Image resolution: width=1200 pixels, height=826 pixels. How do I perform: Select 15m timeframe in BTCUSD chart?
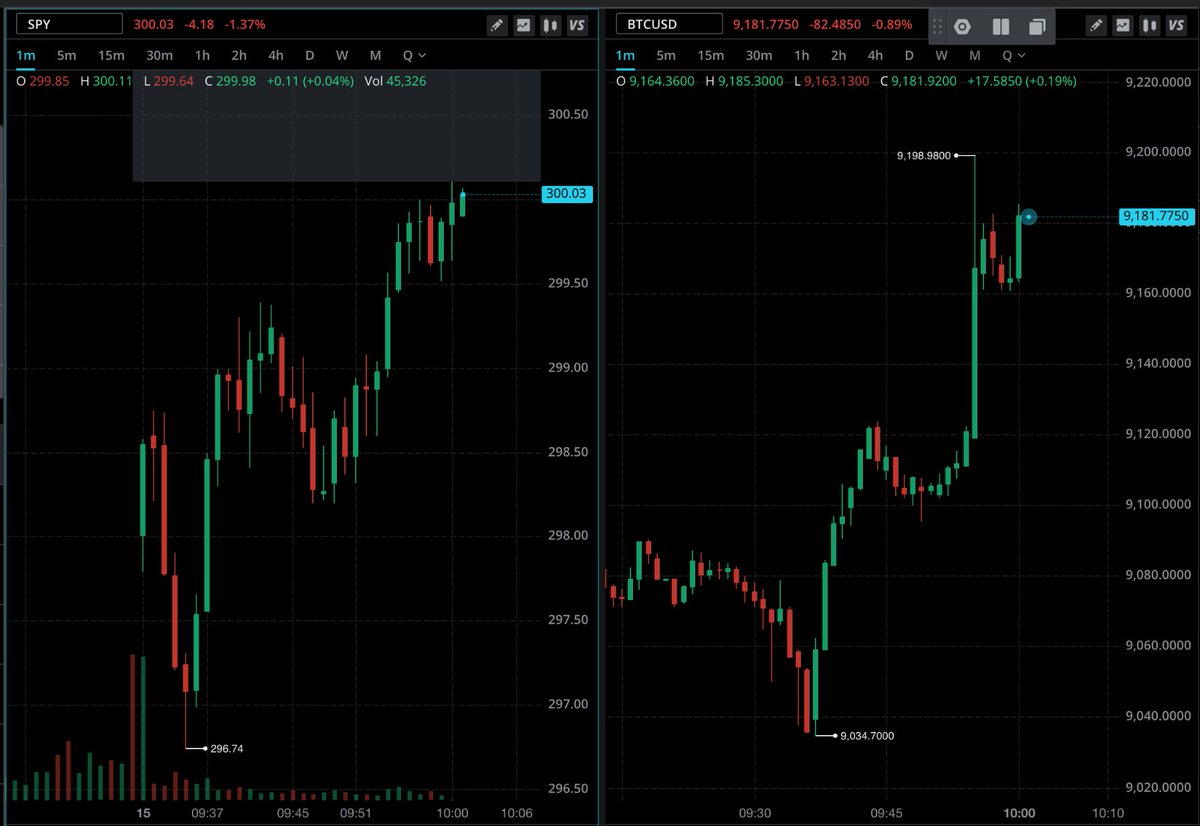point(710,55)
